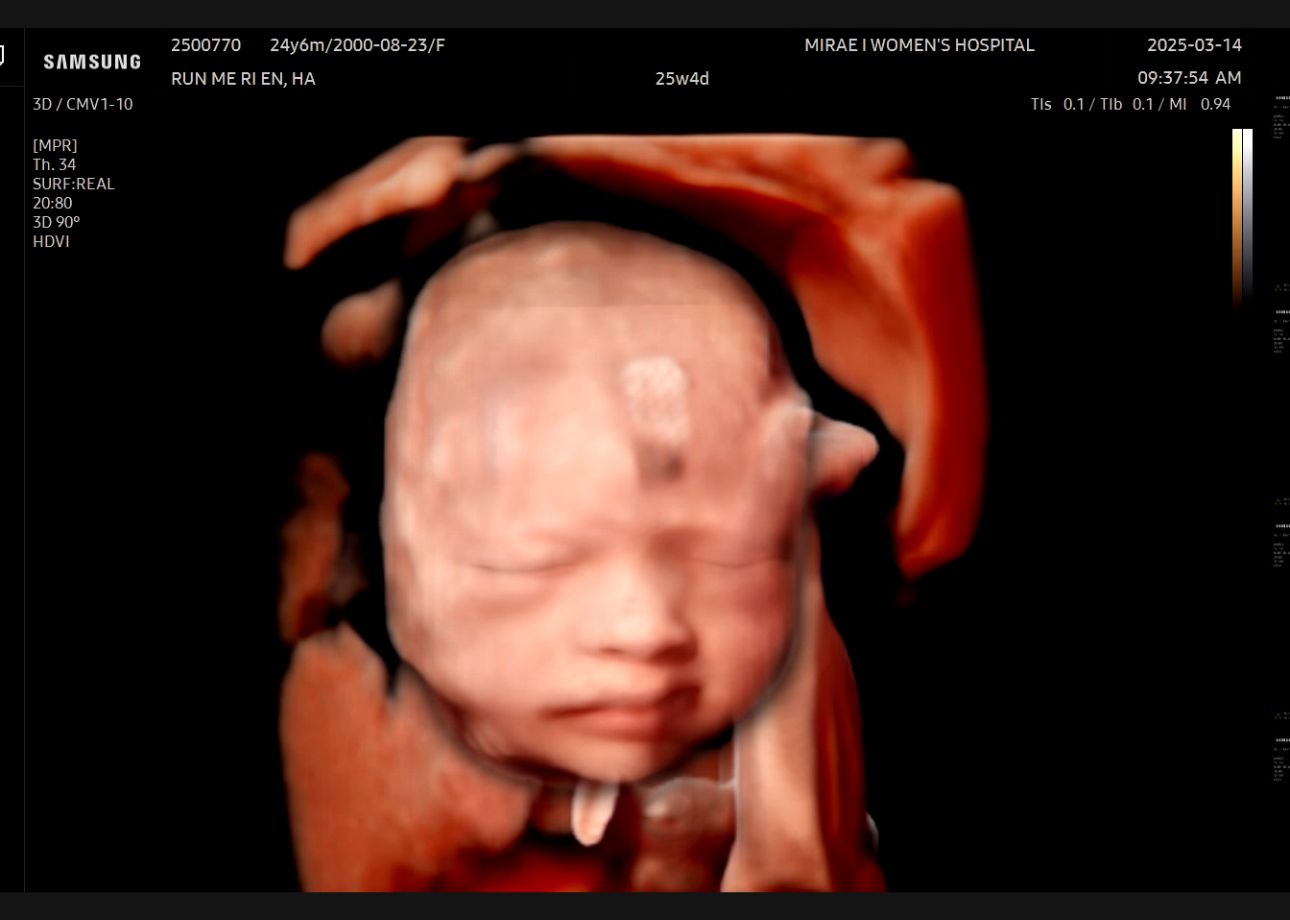Viewport: 1290px width, 920px height.
Task: Click the gestational age 25w4d
Action: 682,79
